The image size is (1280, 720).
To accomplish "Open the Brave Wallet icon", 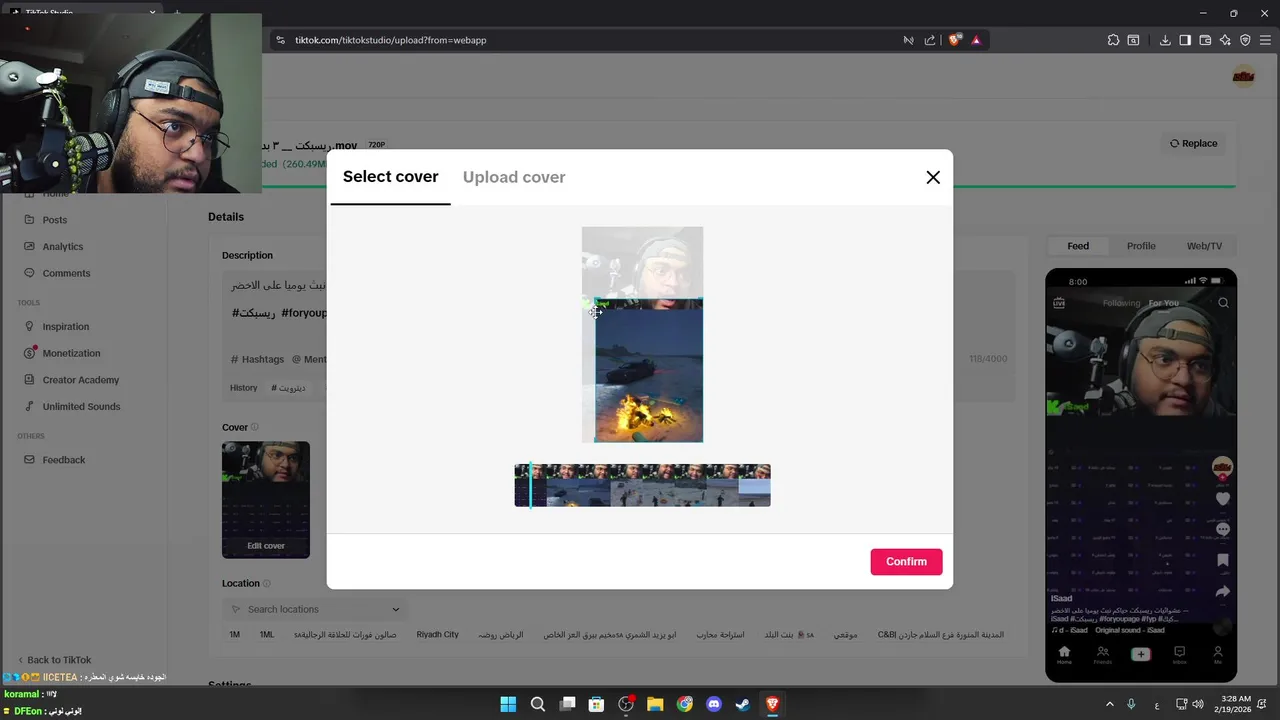I will [x=1205, y=40].
